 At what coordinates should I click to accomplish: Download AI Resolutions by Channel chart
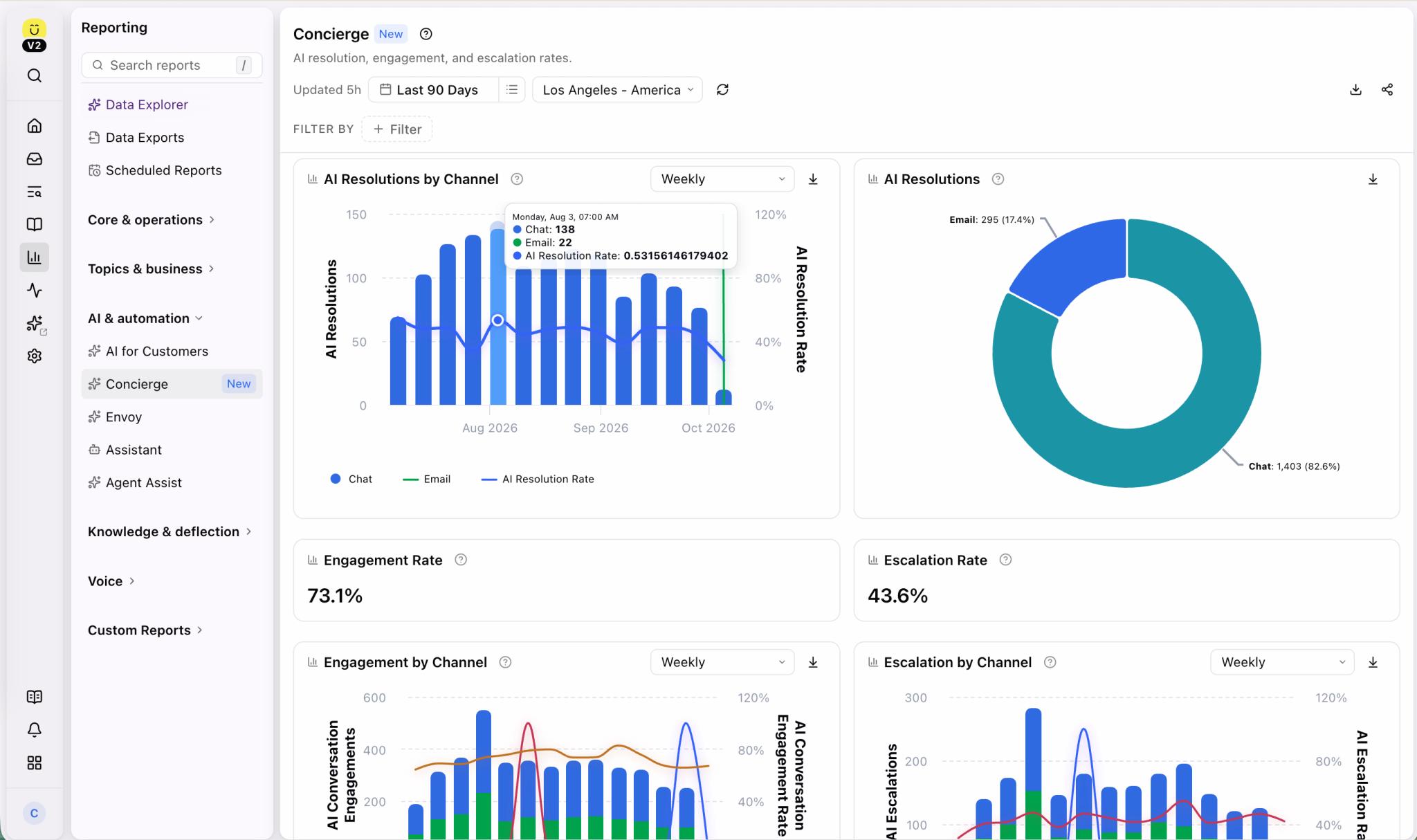(x=813, y=179)
